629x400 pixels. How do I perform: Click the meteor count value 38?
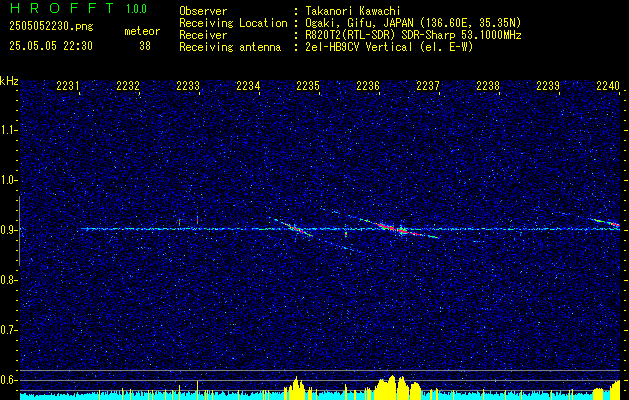(x=144, y=46)
